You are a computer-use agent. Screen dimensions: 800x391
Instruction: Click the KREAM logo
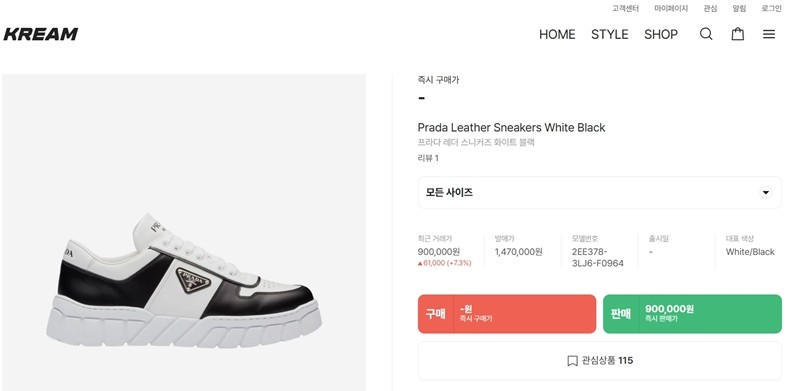41,34
